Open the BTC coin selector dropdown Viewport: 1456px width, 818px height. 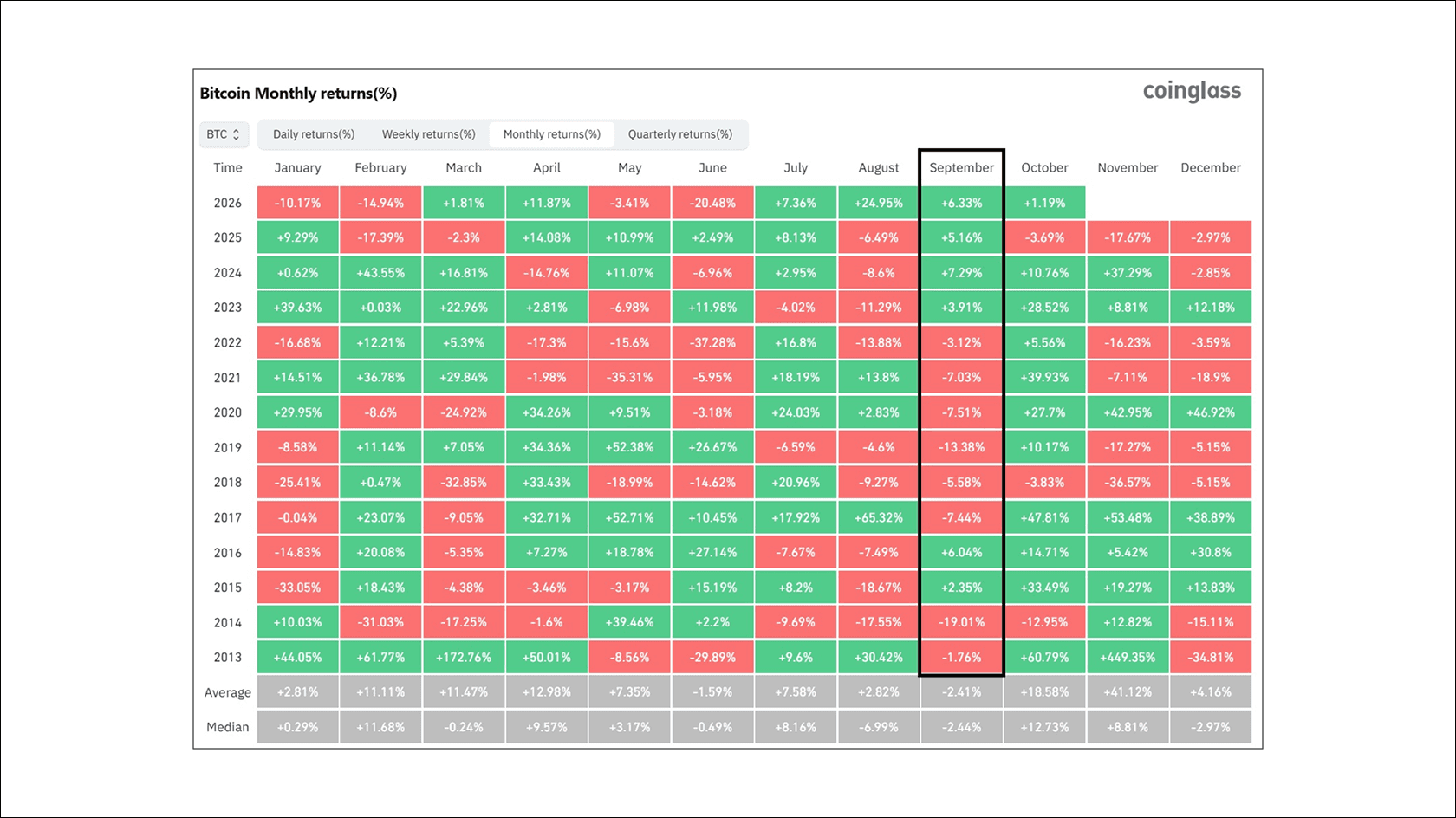coord(224,134)
